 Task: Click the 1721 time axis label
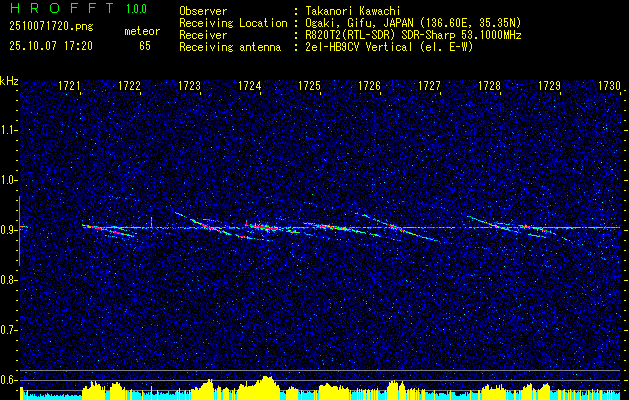pyautogui.click(x=69, y=86)
